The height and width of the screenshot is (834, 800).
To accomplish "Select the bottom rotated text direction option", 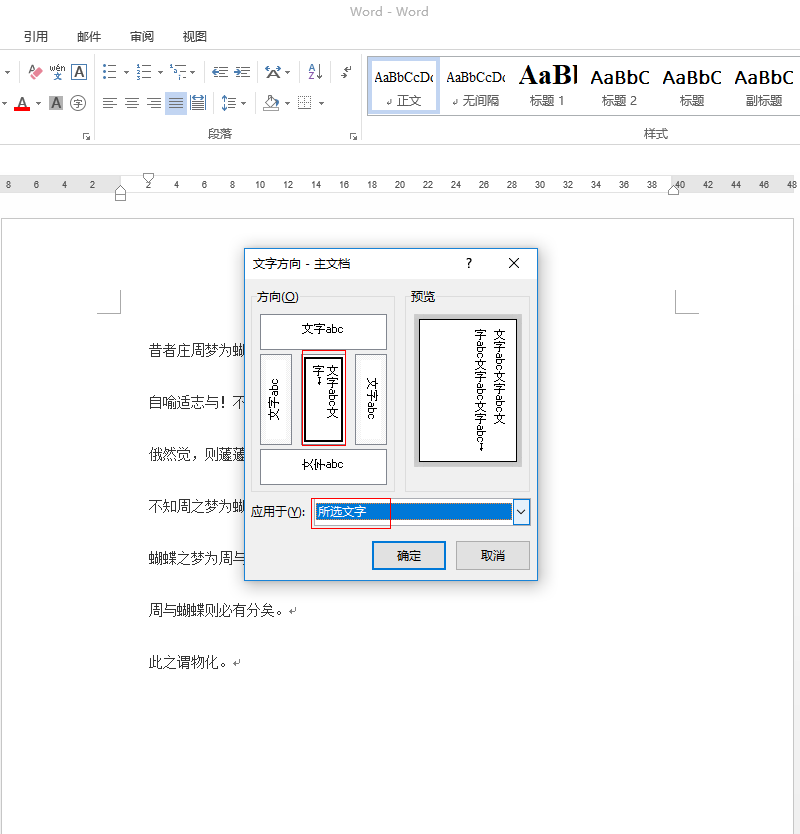I will click(x=323, y=466).
